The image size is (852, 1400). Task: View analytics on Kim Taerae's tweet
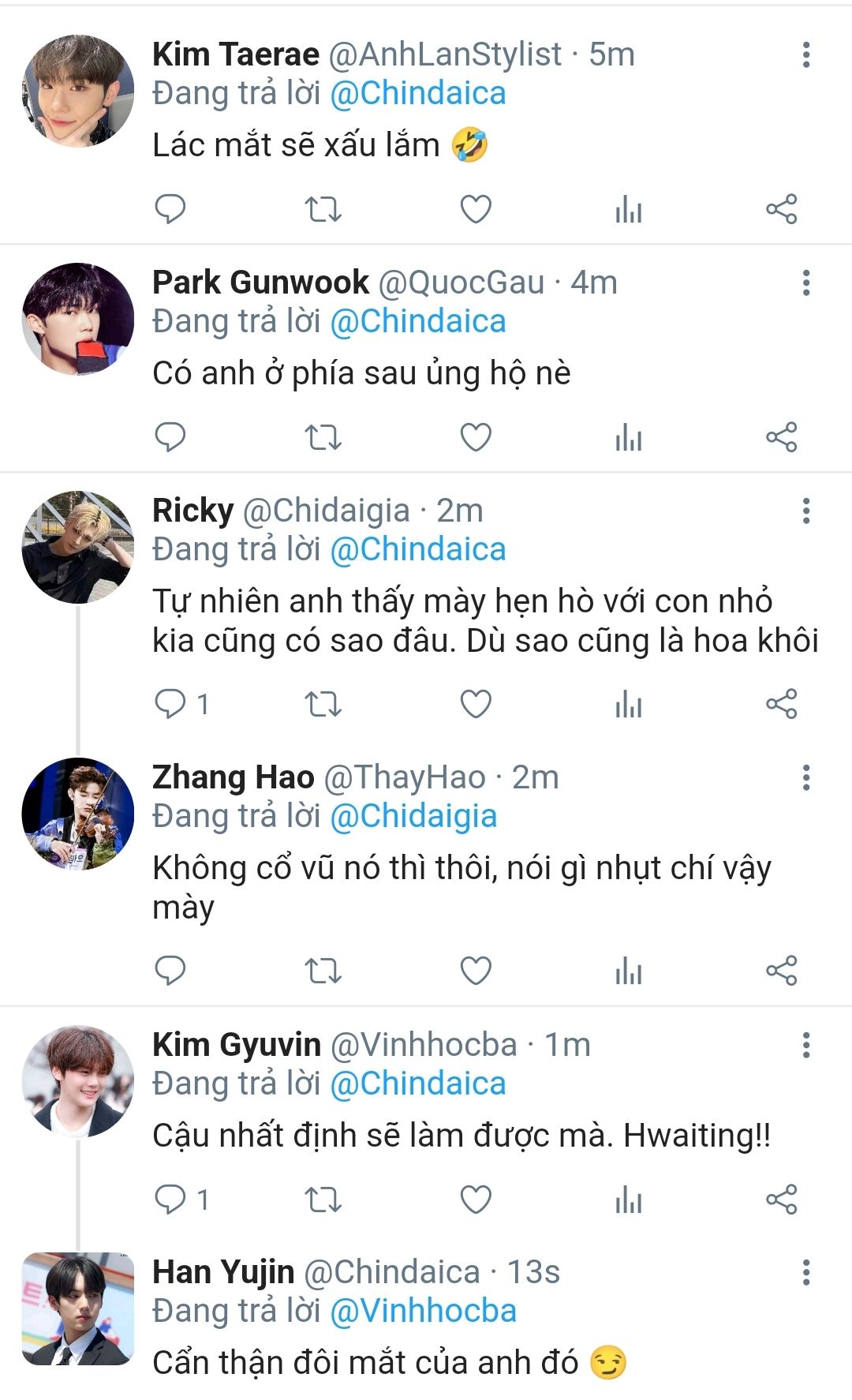[629, 209]
